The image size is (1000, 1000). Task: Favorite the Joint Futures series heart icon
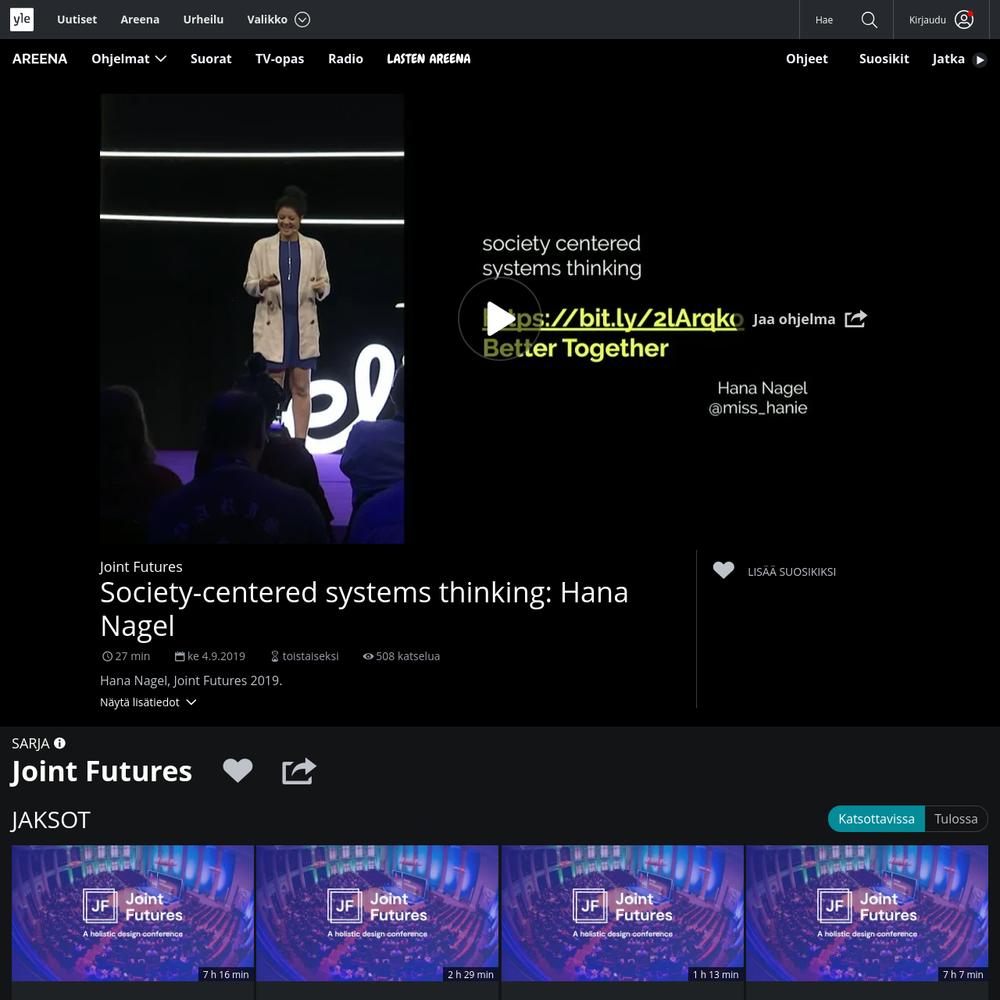point(238,770)
